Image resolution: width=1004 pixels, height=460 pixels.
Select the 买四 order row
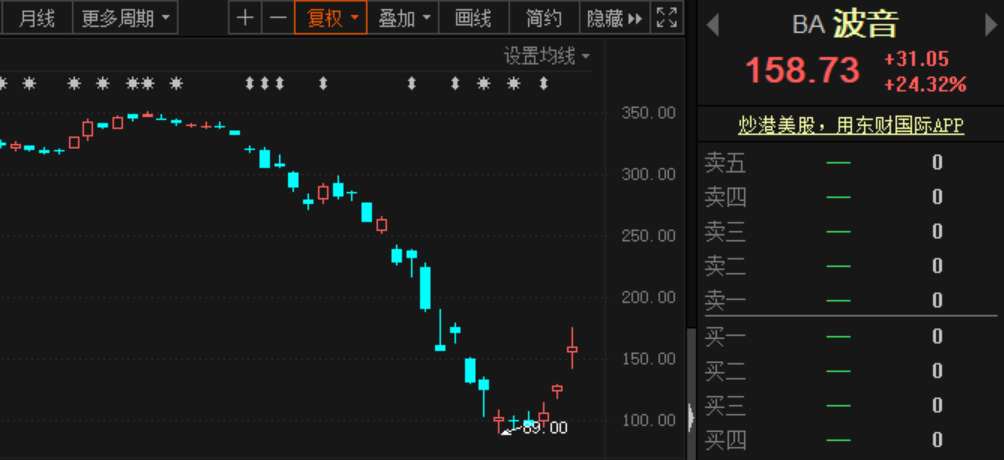pyautogui.click(x=850, y=440)
